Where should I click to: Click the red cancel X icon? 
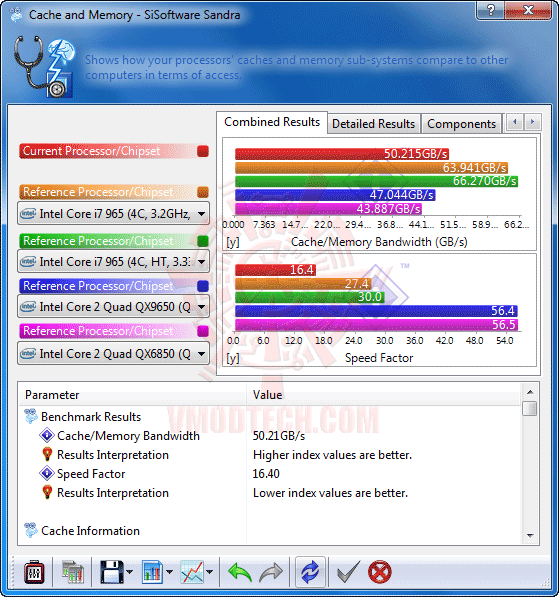[380, 571]
